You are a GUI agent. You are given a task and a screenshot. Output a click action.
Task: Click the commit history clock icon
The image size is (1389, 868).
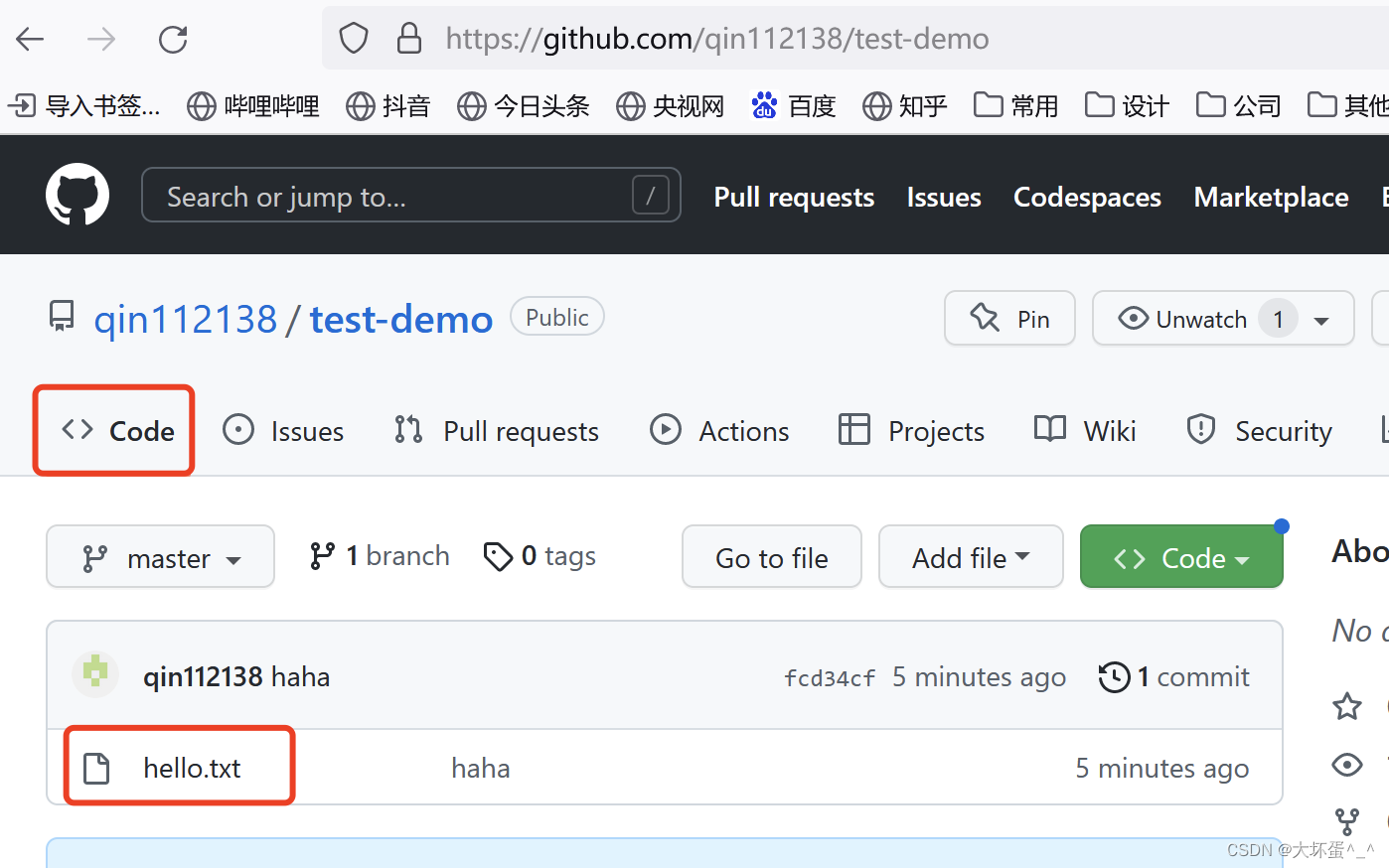point(1115,677)
